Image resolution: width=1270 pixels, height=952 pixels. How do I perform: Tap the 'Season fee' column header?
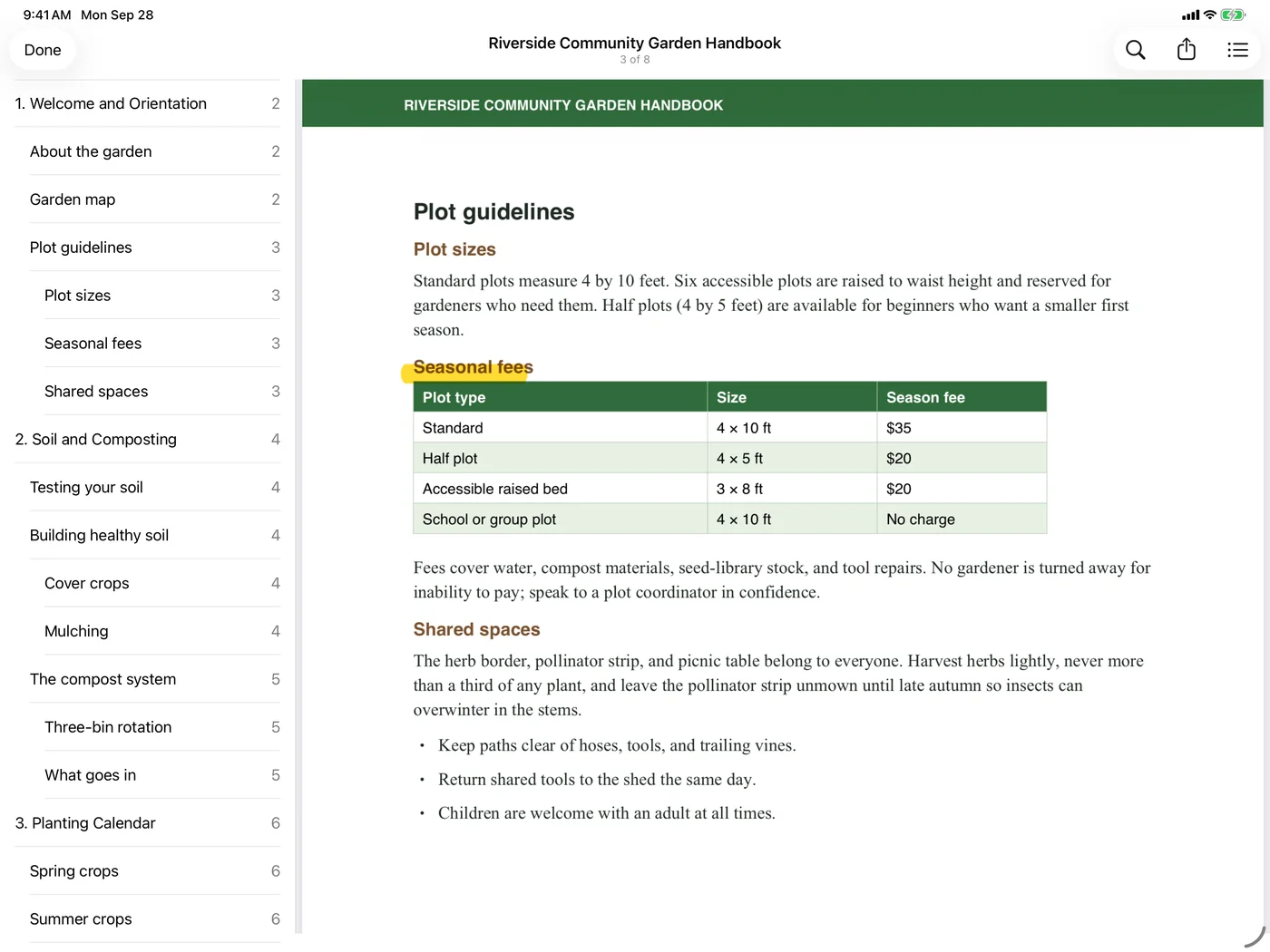[x=962, y=397]
